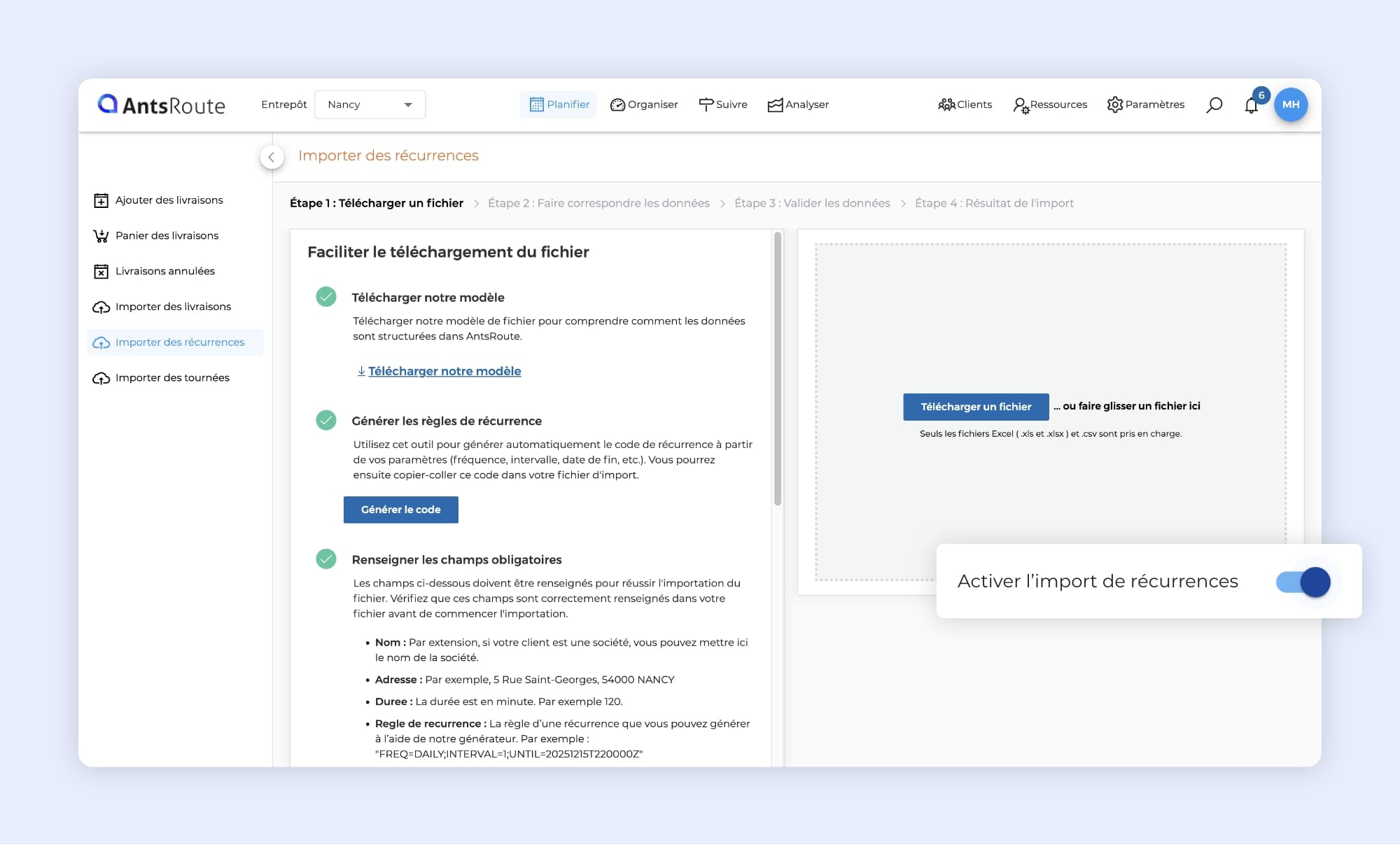Open Livraisons annulées sidebar icon

click(101, 272)
